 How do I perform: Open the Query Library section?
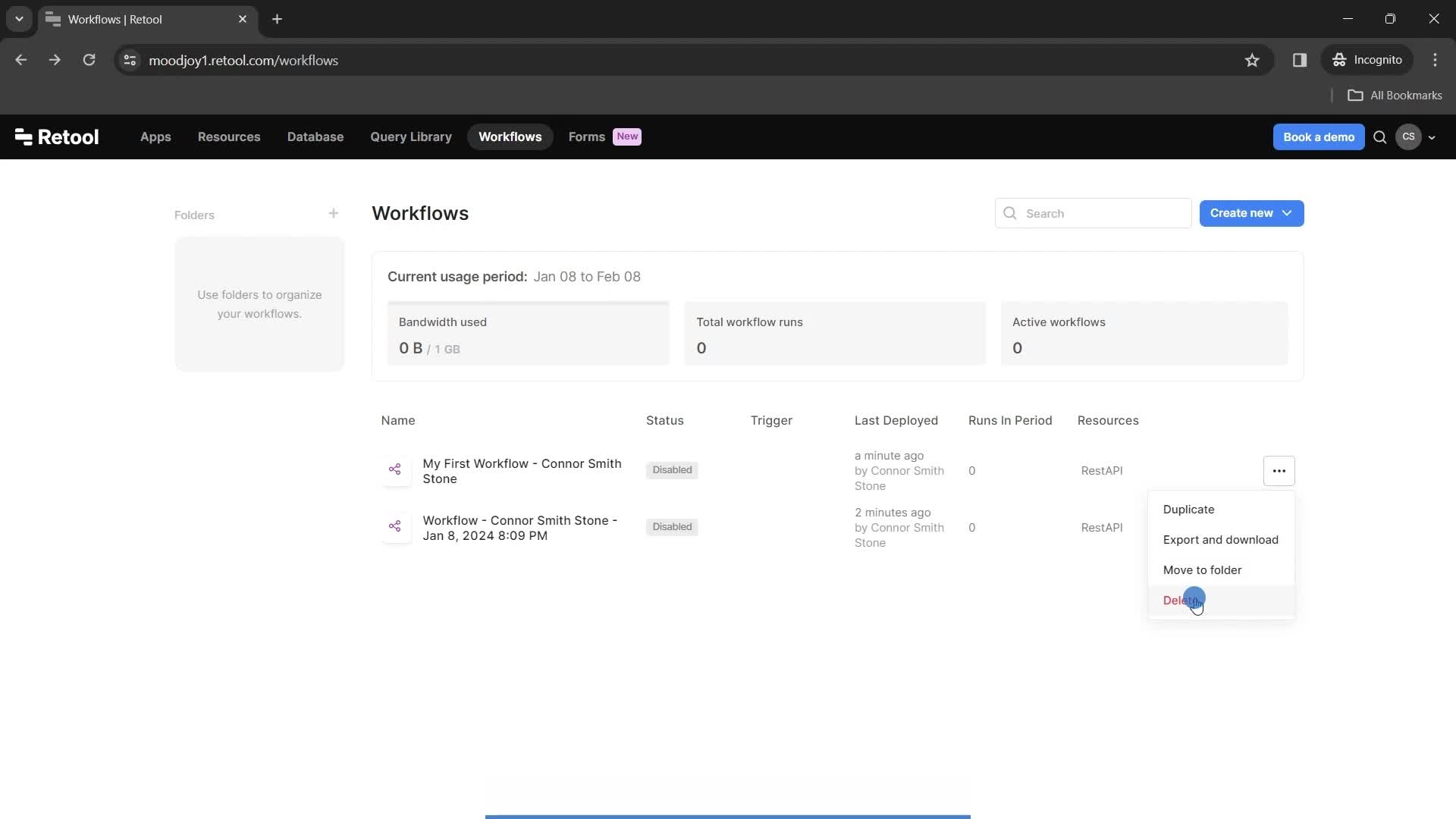[x=411, y=137]
